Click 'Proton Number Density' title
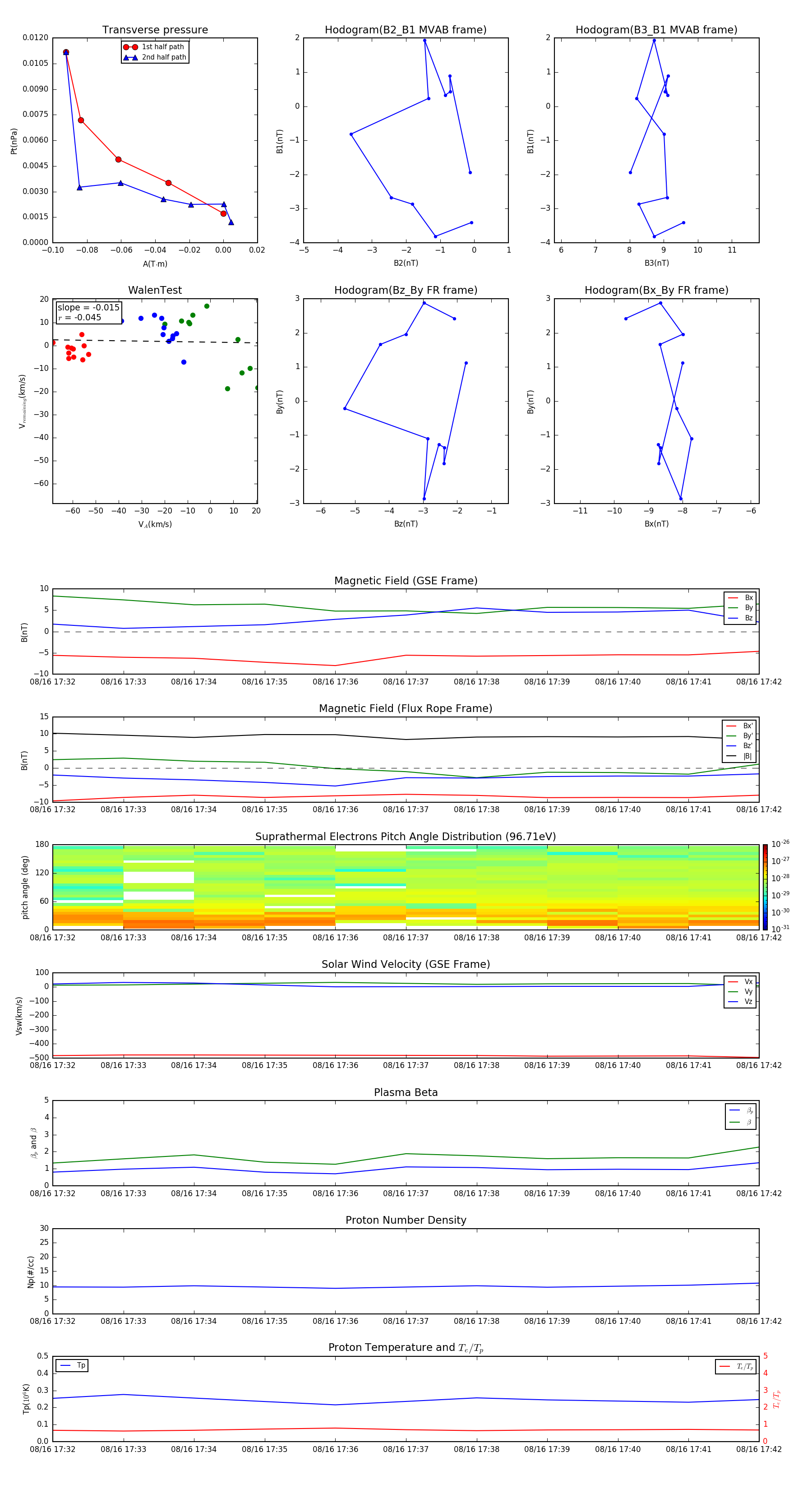Viewport: 812px width, 1489px height. tap(406, 1220)
